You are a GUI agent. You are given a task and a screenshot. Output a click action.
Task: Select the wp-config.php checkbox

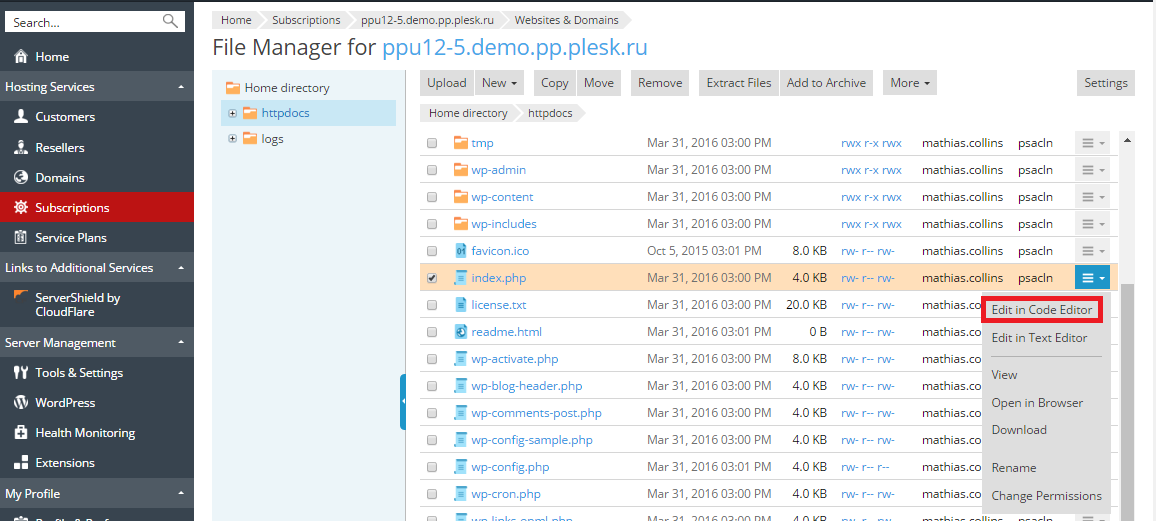pos(432,467)
